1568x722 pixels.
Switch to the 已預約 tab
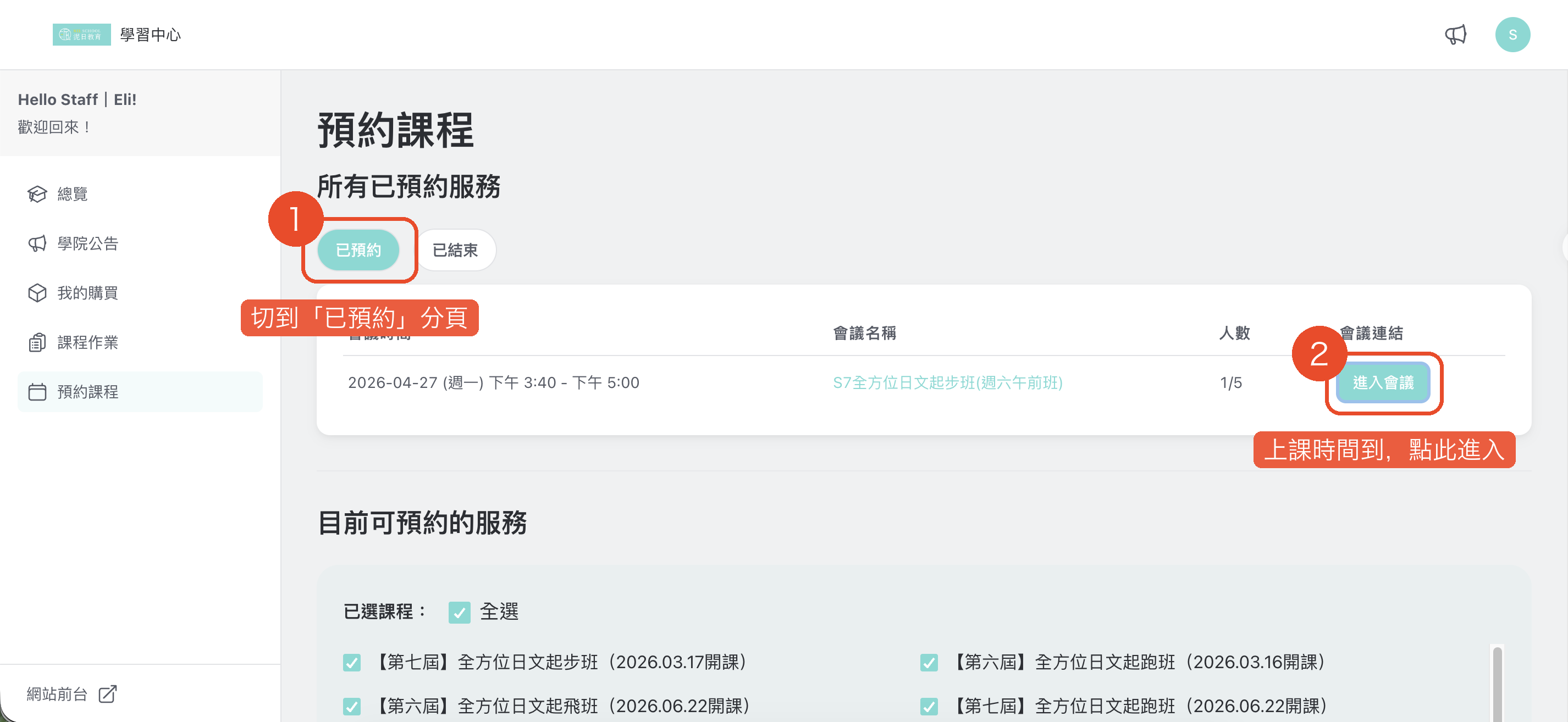358,250
